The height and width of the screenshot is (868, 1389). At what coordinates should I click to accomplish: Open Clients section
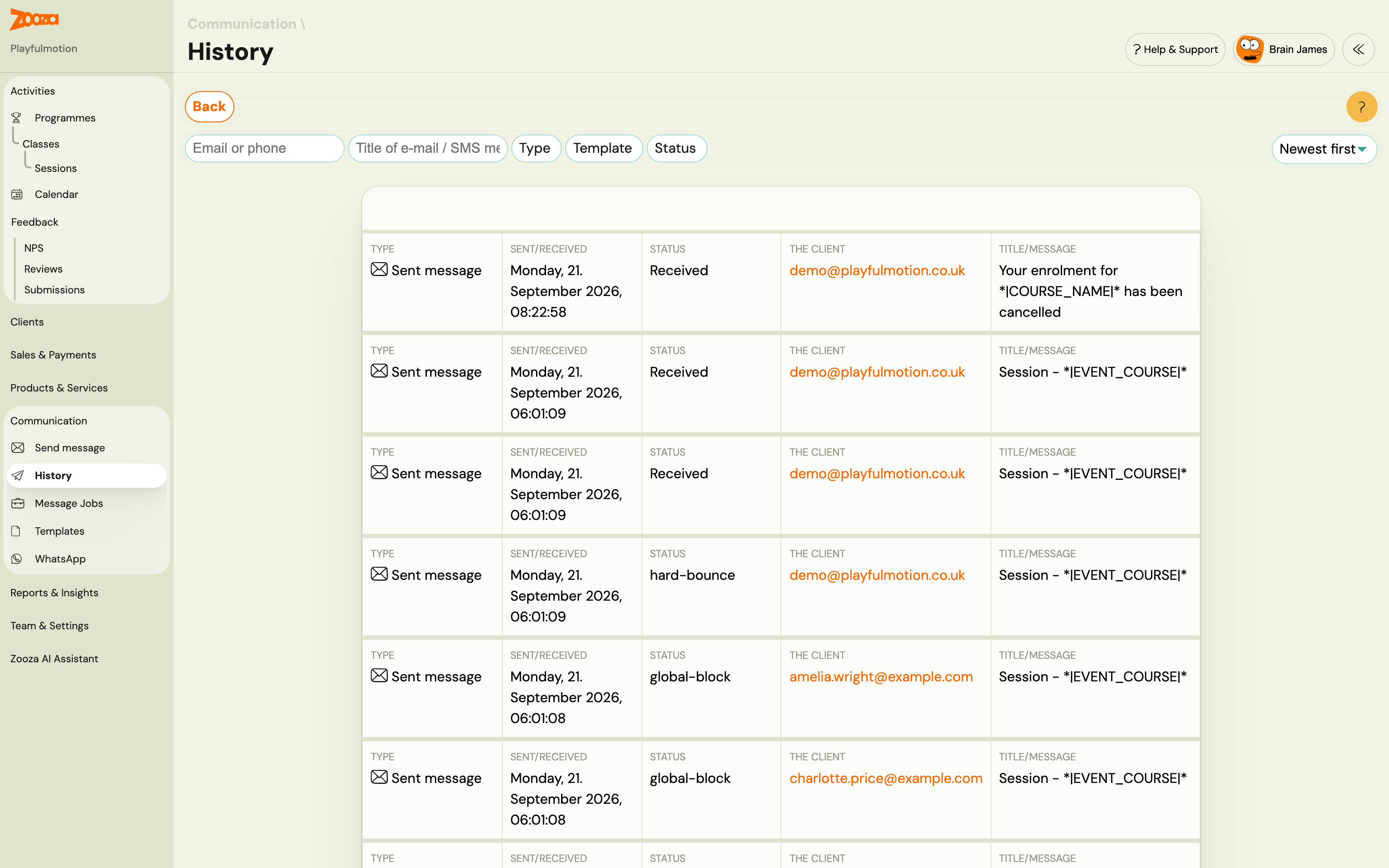point(27,322)
